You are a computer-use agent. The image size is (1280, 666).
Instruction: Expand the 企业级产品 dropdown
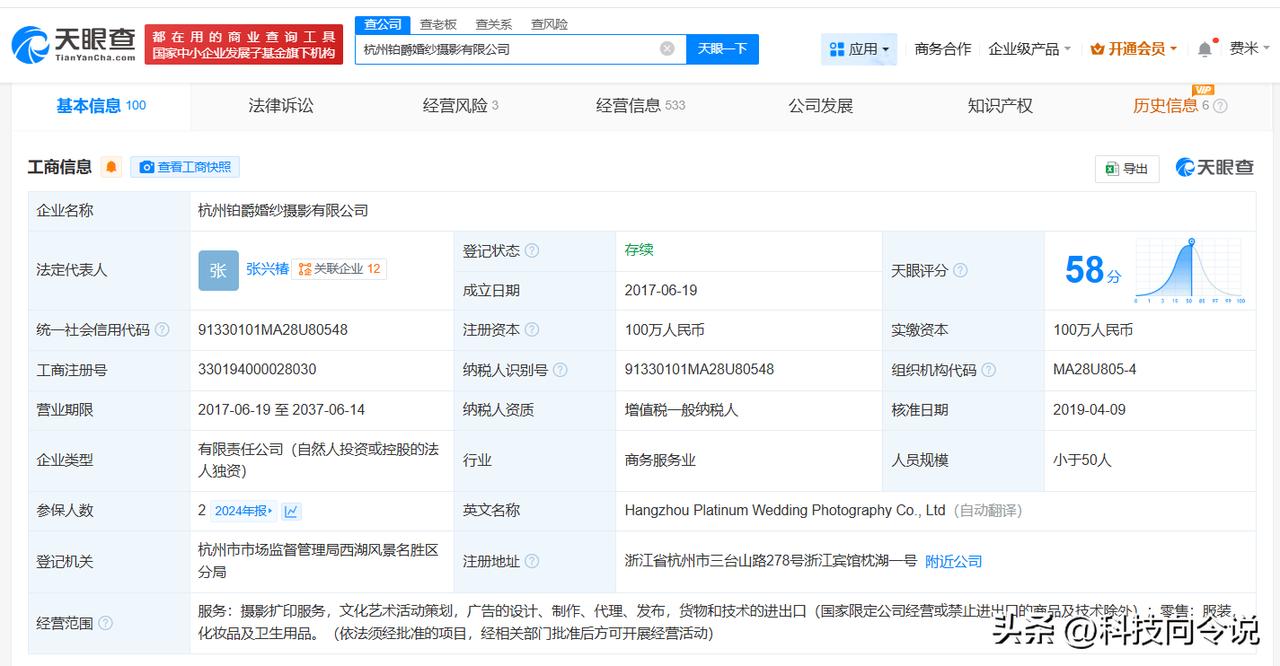(x=1029, y=49)
